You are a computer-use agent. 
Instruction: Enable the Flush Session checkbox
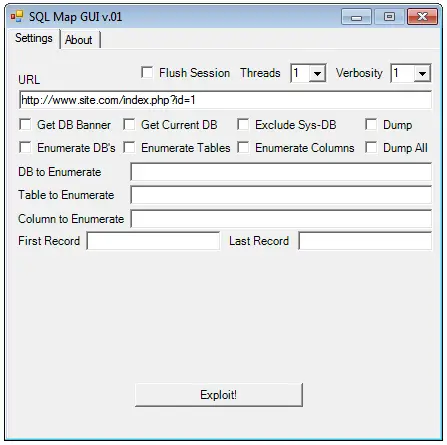pyautogui.click(x=147, y=72)
